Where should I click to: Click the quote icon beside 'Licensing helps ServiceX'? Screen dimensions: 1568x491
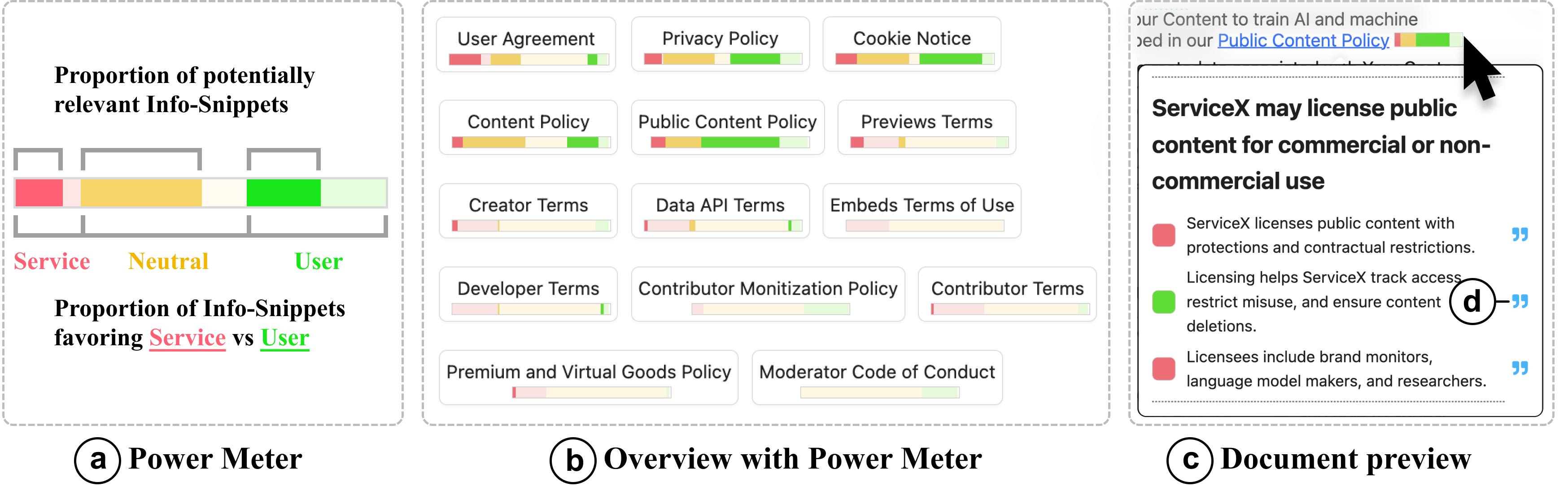(x=1520, y=302)
